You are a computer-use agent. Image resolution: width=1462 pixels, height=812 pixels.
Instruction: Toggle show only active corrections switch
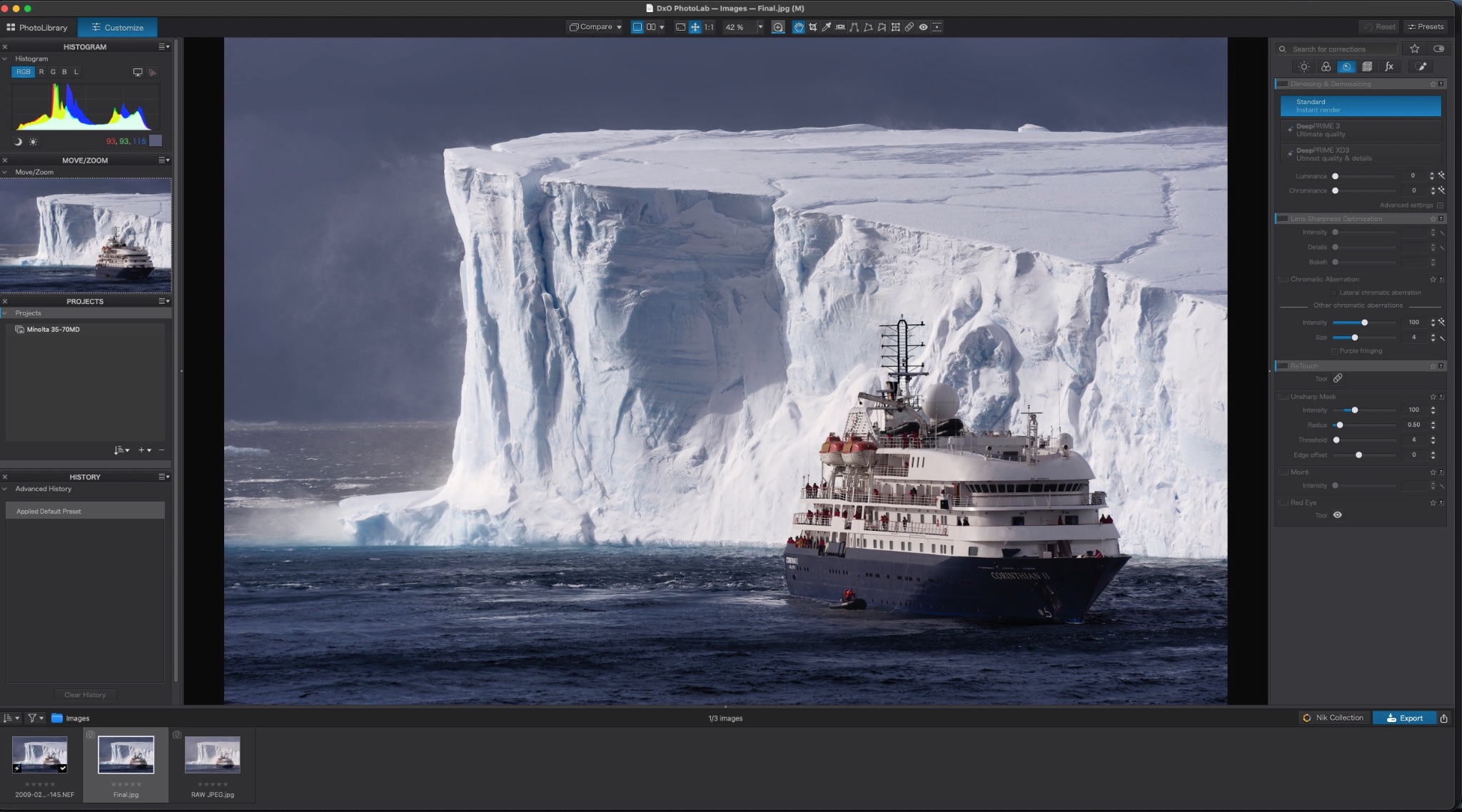click(1438, 49)
